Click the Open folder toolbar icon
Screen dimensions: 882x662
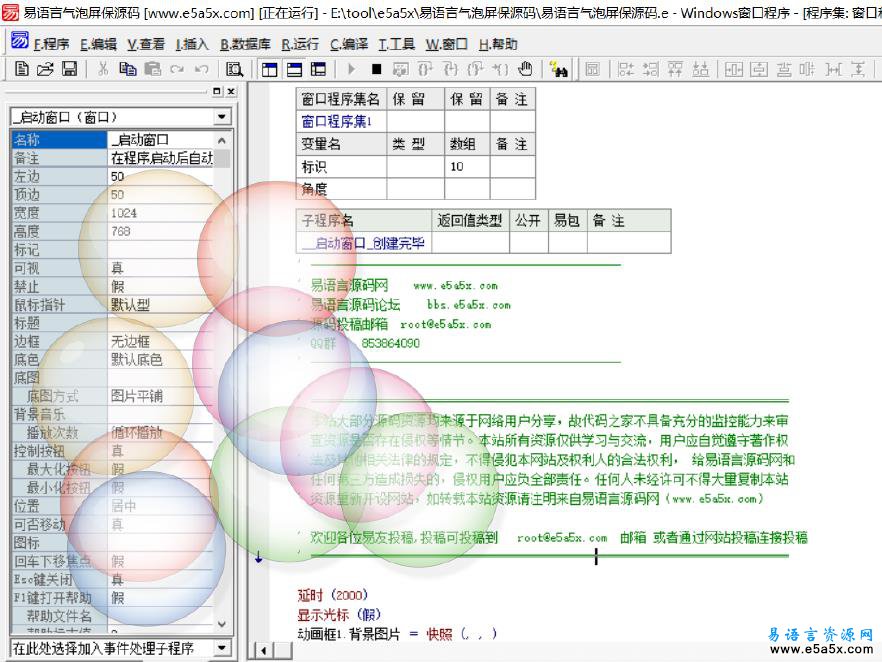[45, 69]
